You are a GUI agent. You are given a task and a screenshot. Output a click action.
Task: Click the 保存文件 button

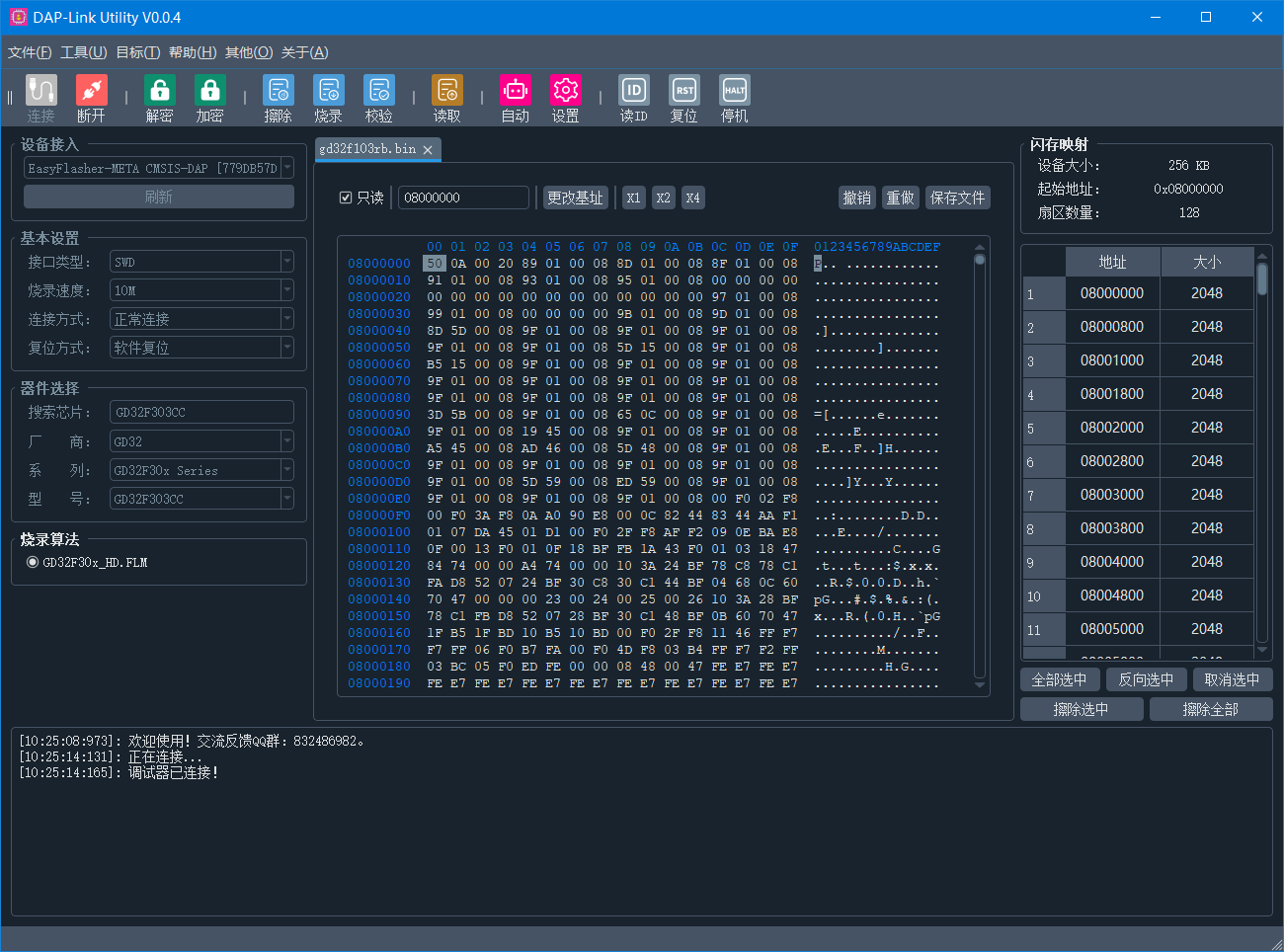coord(958,198)
